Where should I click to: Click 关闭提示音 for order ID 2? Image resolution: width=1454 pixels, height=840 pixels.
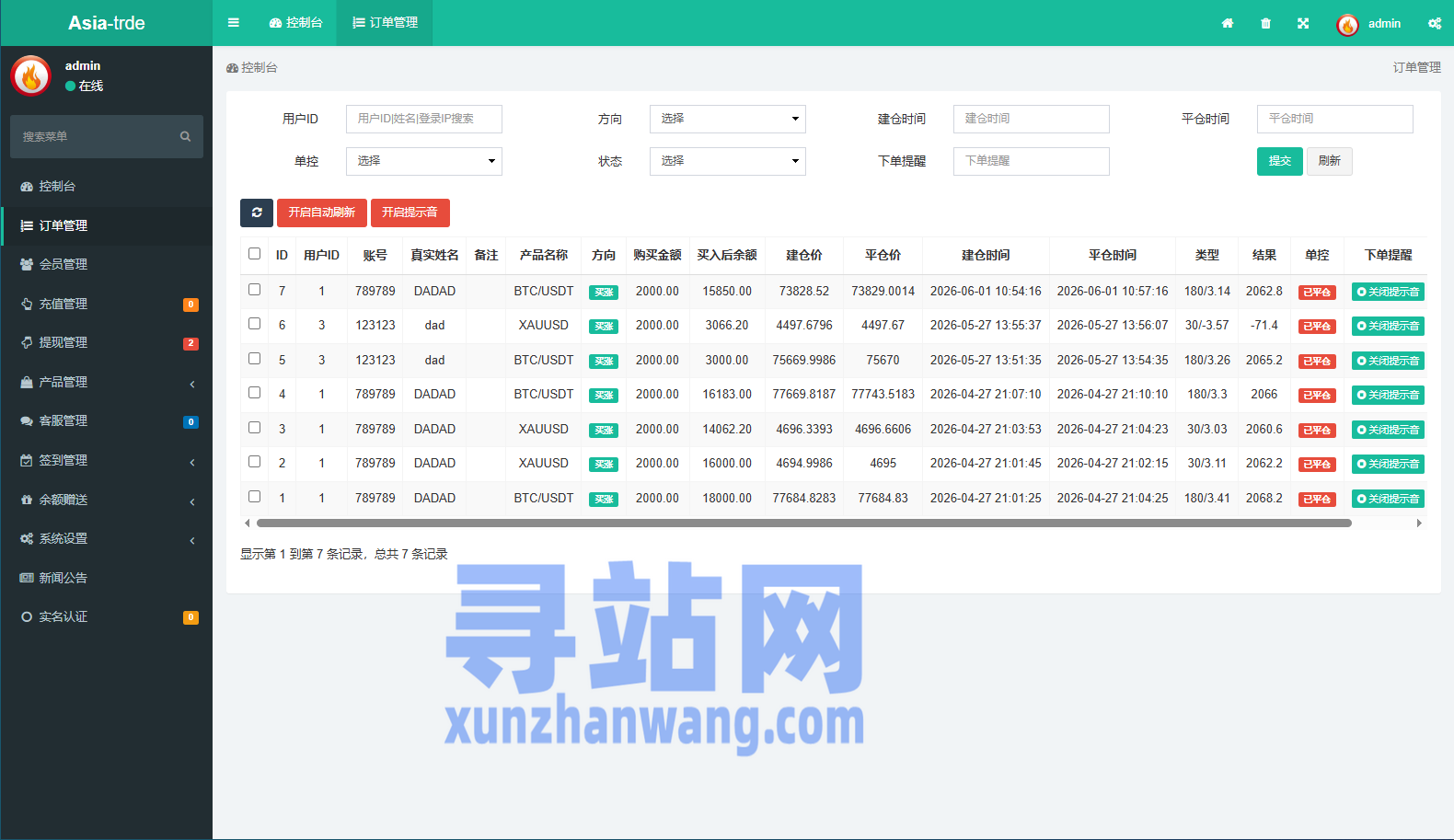click(x=1388, y=464)
